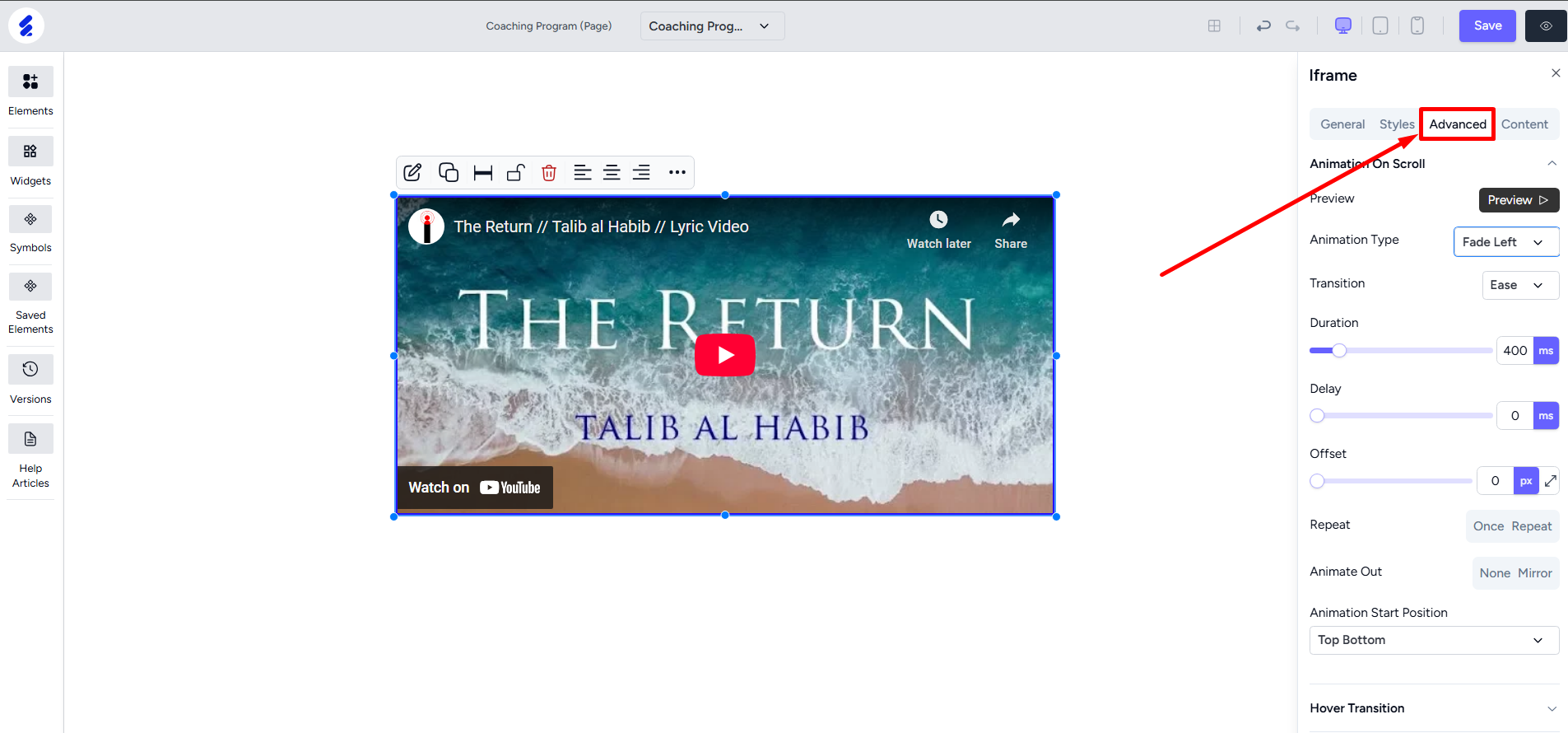This screenshot has width=1568, height=733.
Task: Open the Transition Ease dropdown
Action: click(x=1520, y=285)
